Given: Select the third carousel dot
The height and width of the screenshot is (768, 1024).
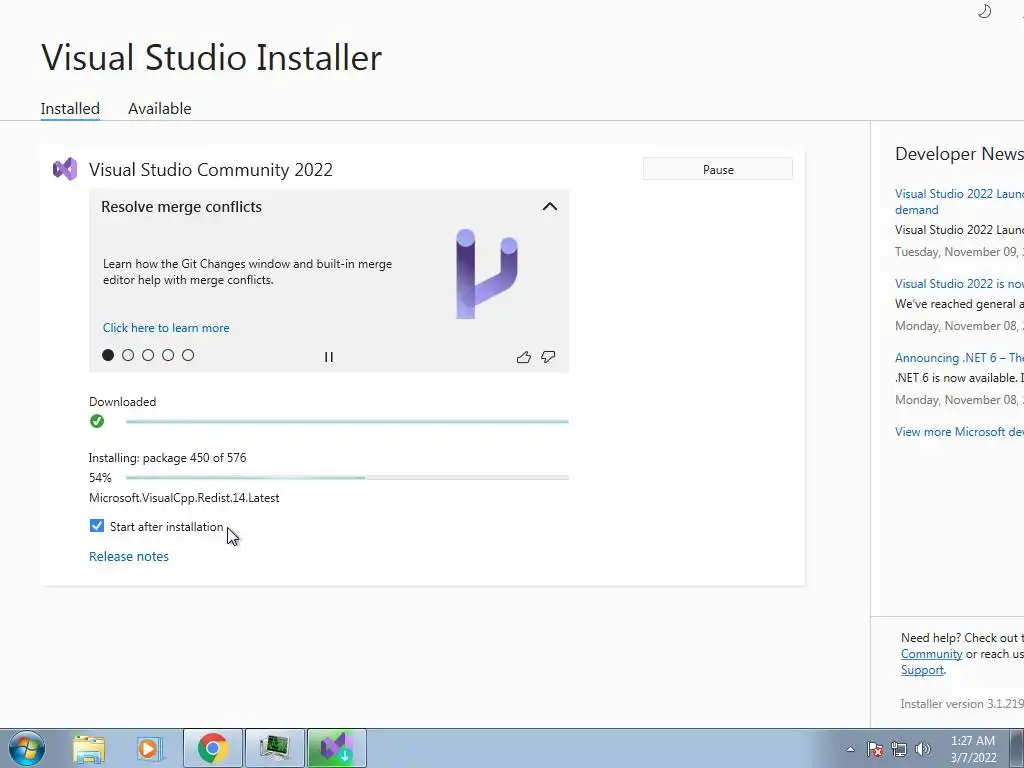Looking at the screenshot, I should [x=148, y=355].
